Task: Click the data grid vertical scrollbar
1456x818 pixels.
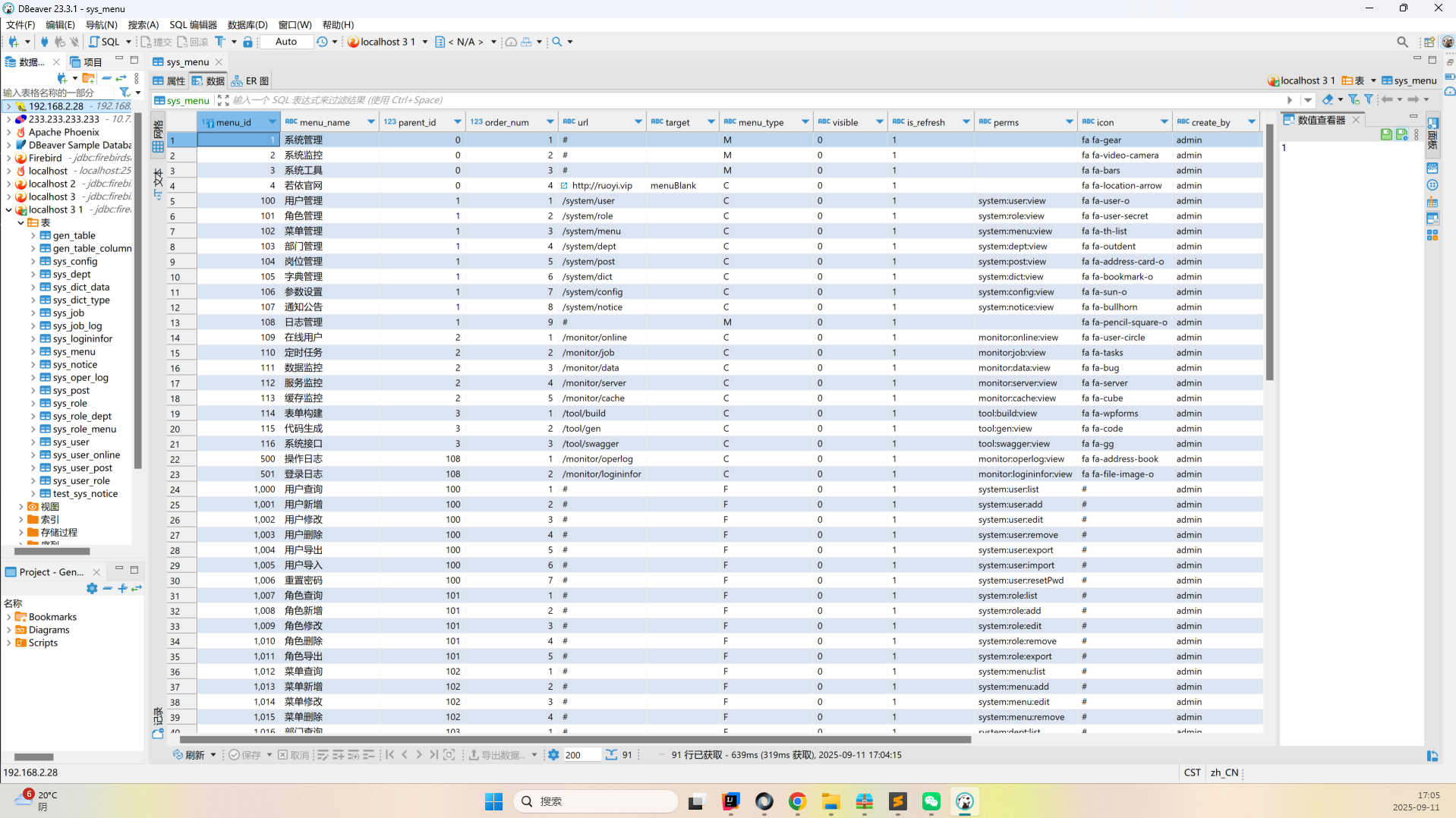Action: [1269, 253]
